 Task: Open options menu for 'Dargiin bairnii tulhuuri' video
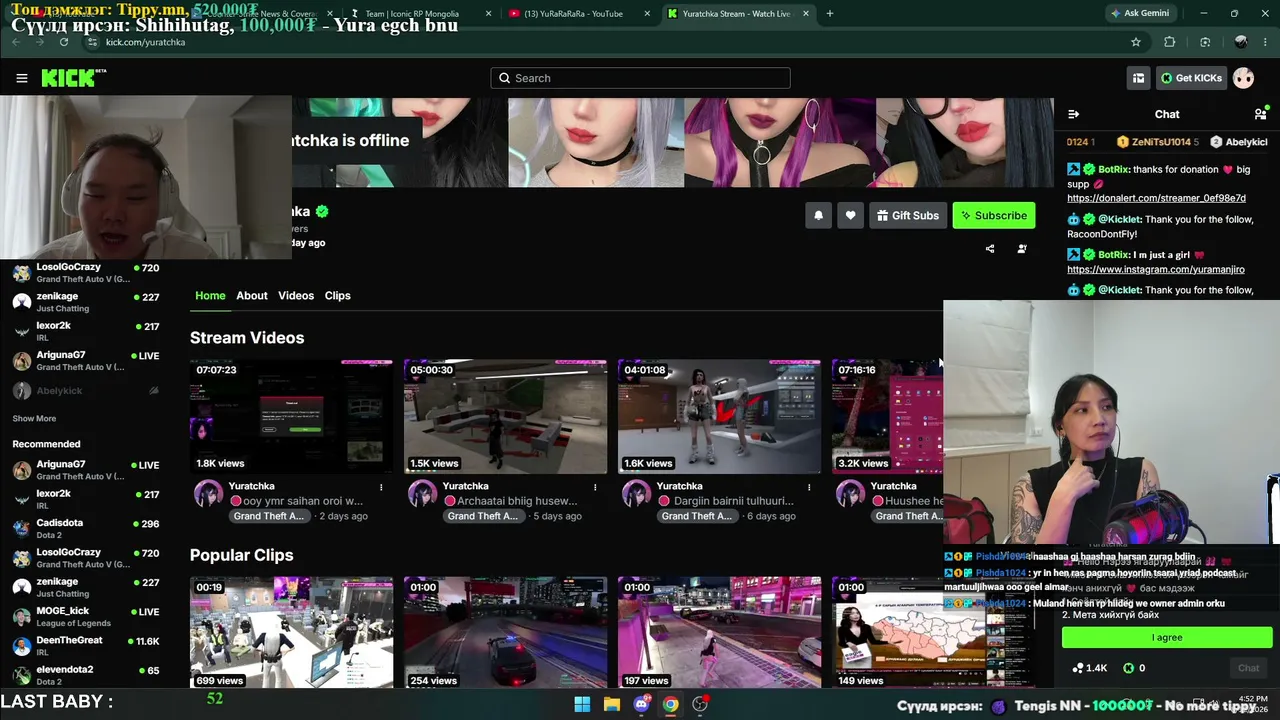pos(809,487)
